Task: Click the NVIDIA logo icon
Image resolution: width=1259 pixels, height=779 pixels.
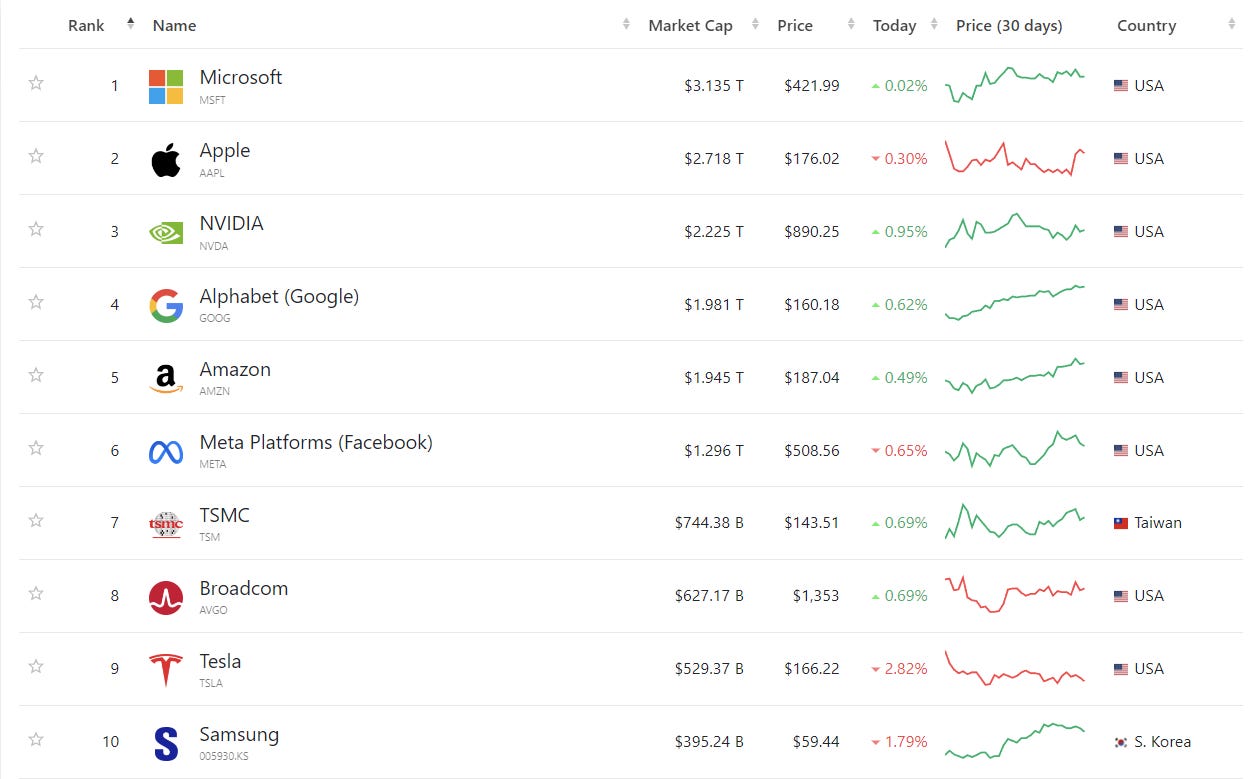Action: pos(166,233)
